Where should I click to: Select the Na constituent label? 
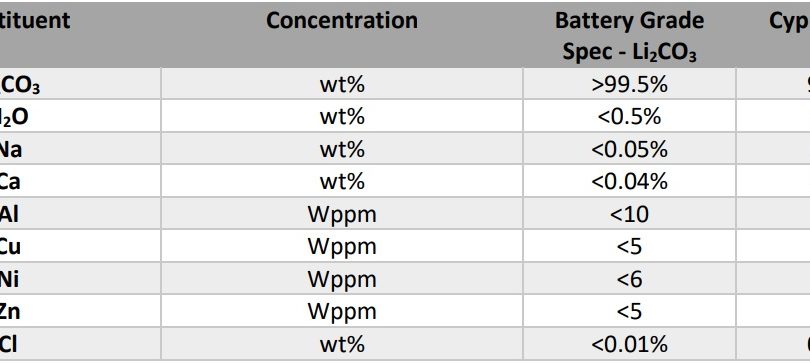pos(10,149)
